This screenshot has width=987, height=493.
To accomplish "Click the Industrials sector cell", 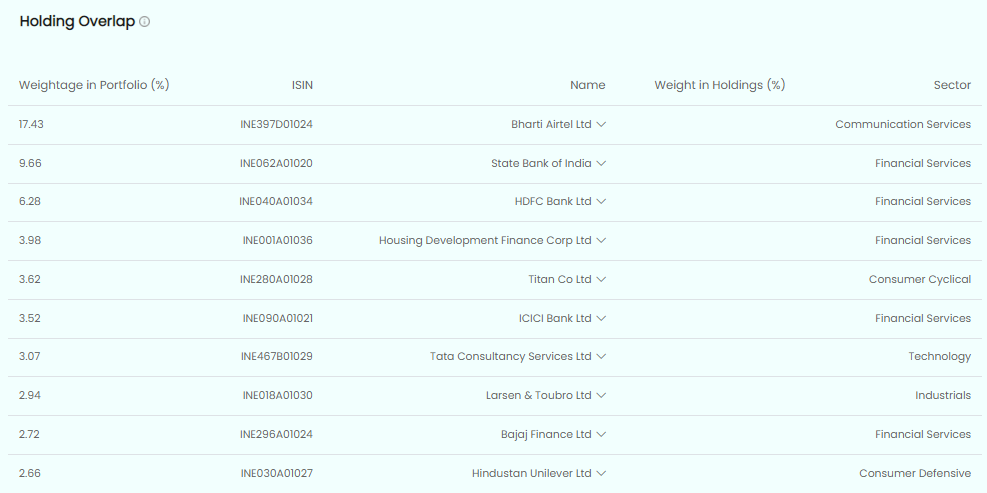I will 943,395.
